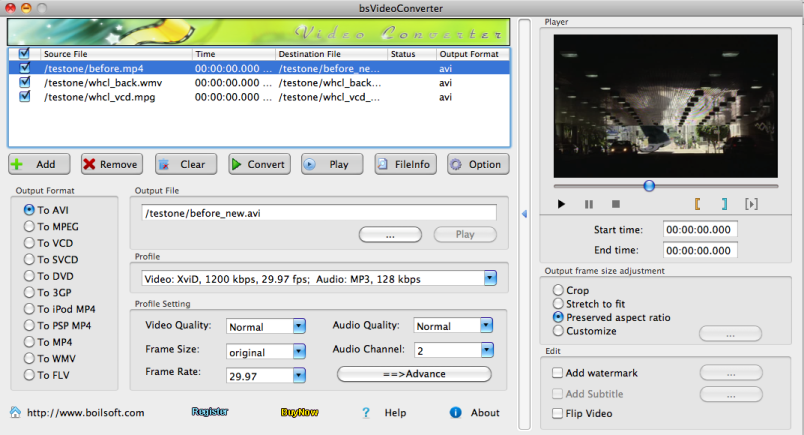The width and height of the screenshot is (804, 435).
Task: Click the Add file button
Action: 39,165
